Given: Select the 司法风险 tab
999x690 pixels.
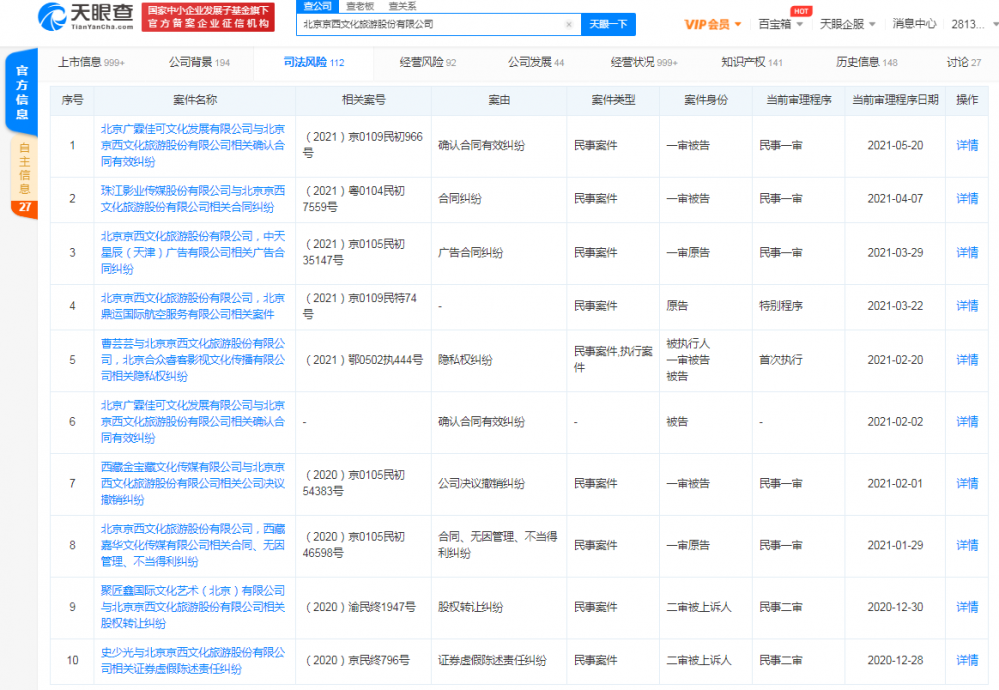Looking at the screenshot, I should [313, 62].
